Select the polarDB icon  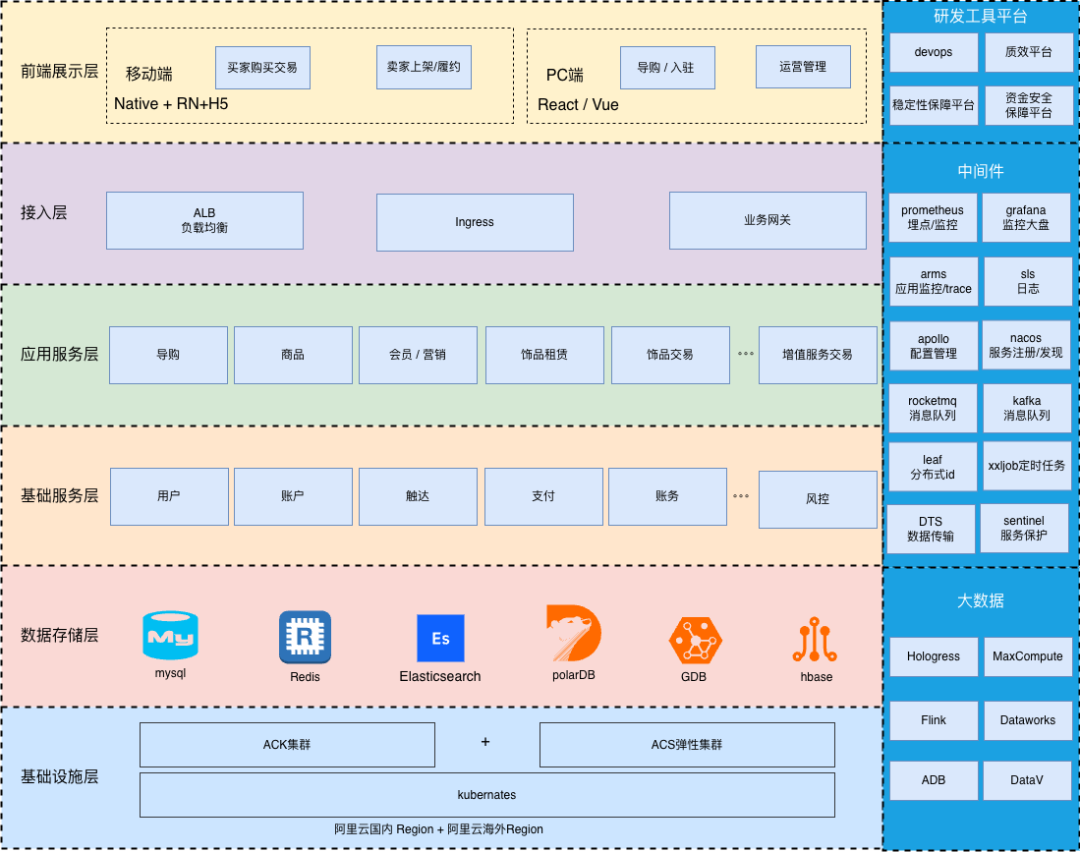click(573, 637)
